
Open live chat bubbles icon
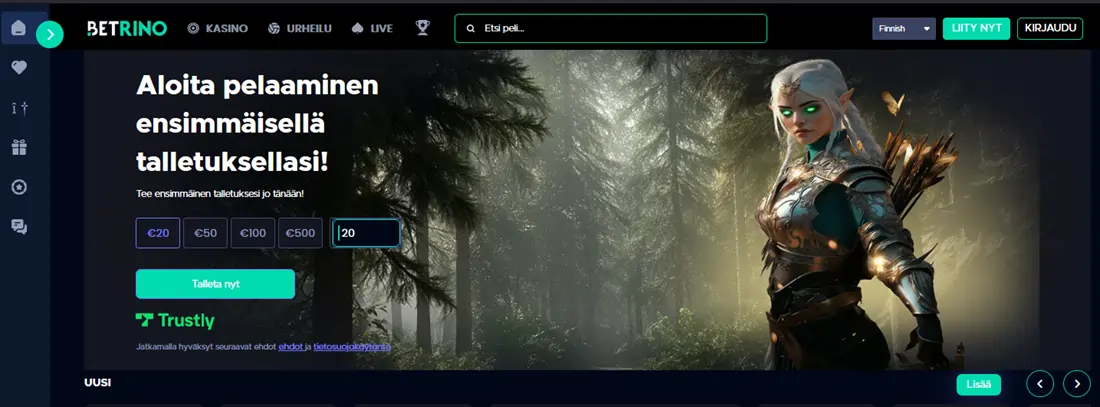click(x=18, y=227)
